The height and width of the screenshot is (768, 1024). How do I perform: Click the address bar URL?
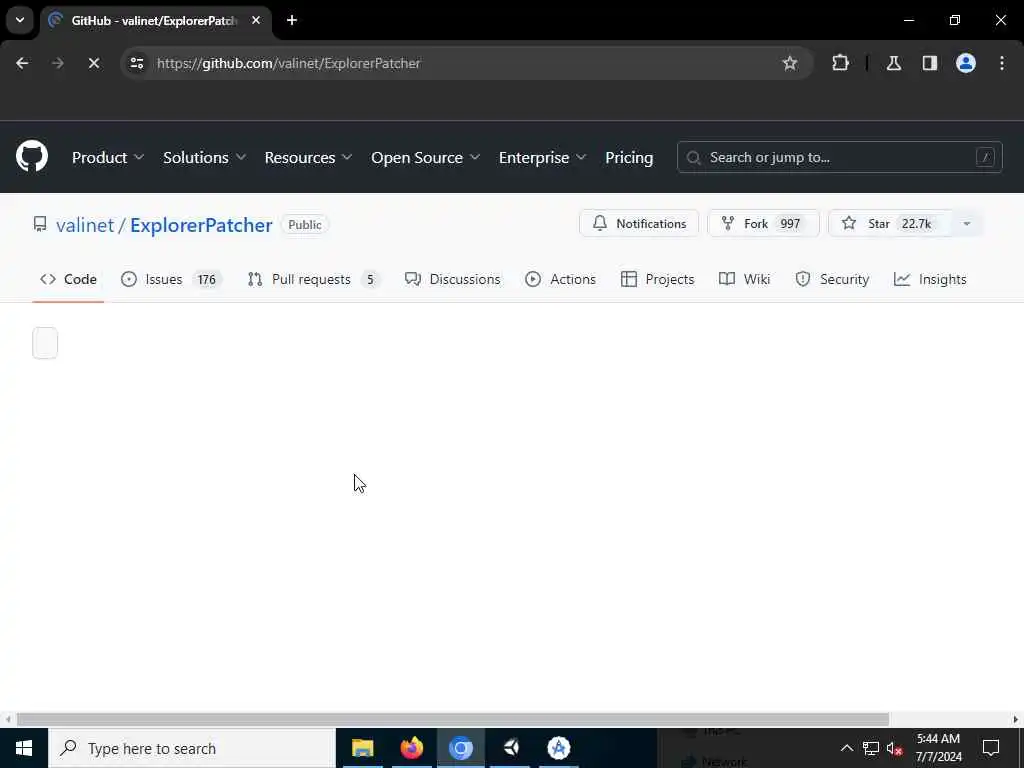pyautogui.click(x=289, y=63)
